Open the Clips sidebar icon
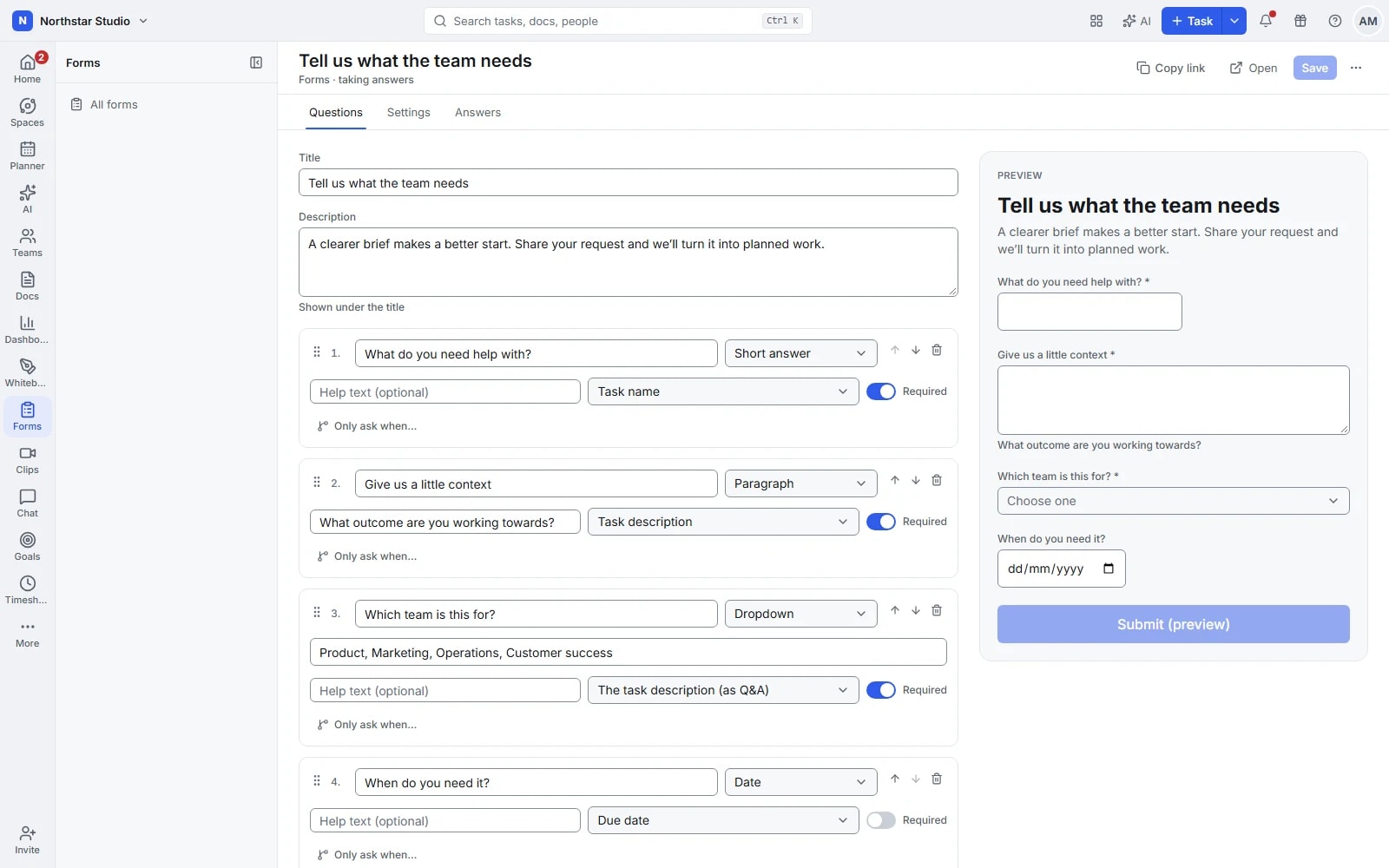 [x=27, y=459]
